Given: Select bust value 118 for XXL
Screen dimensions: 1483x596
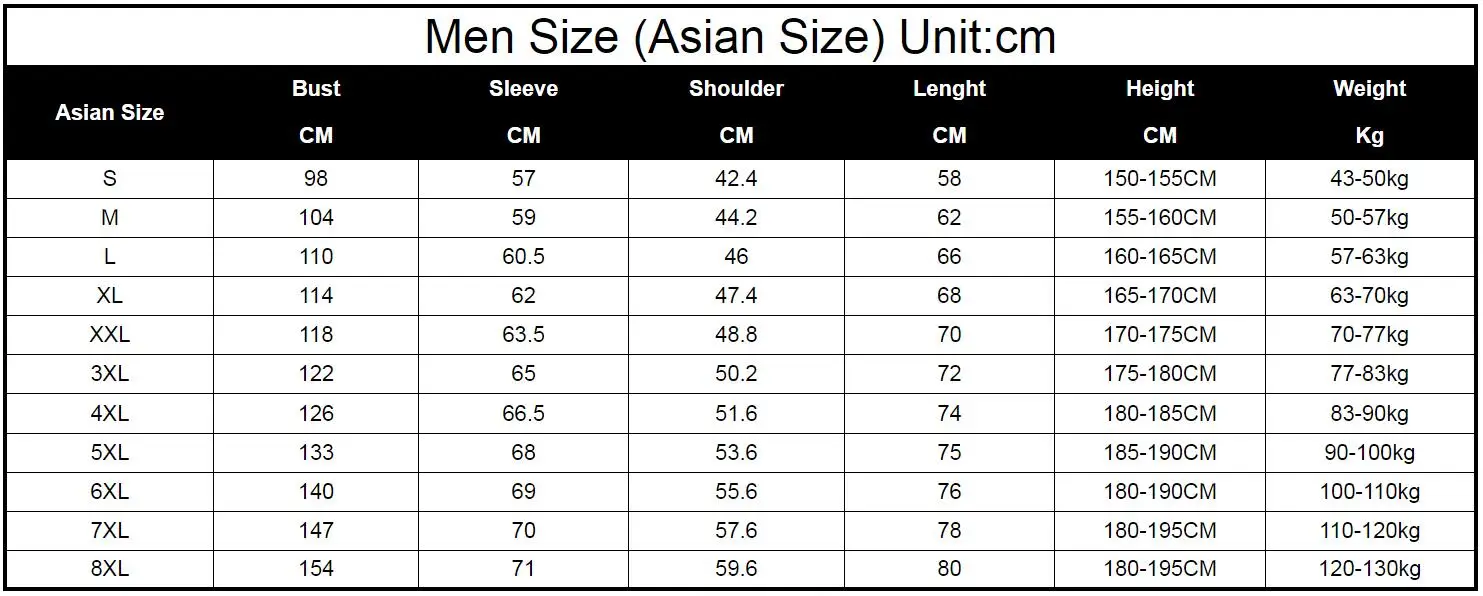Looking at the screenshot, I should [316, 335].
